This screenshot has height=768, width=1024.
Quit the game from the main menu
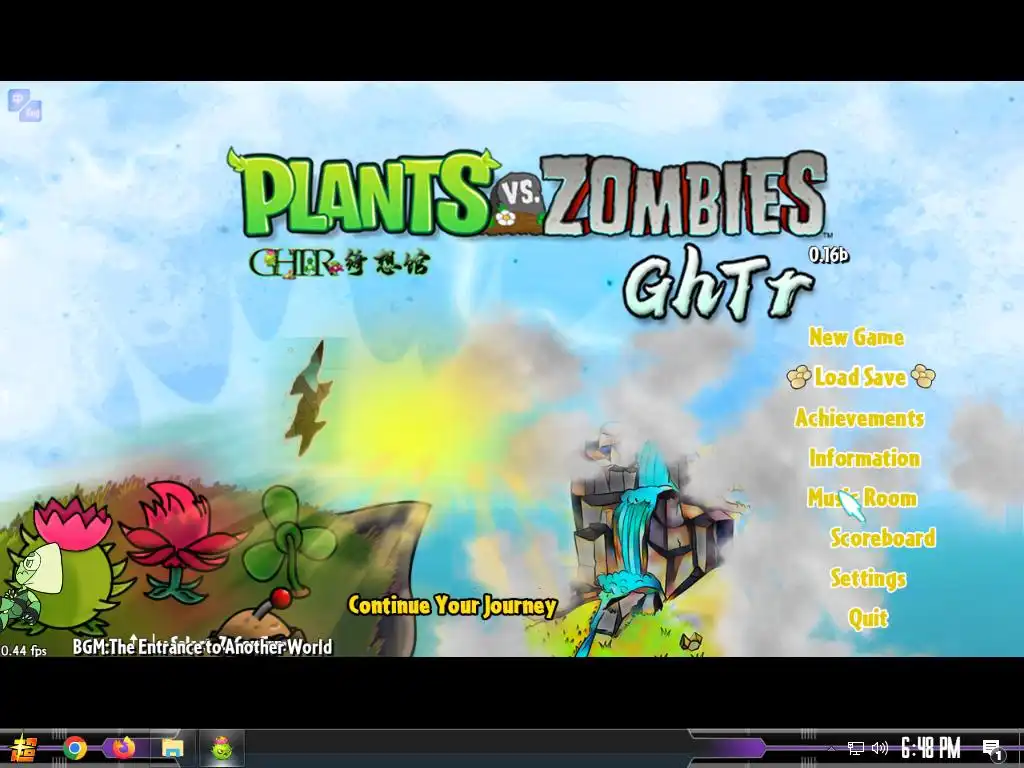868,618
